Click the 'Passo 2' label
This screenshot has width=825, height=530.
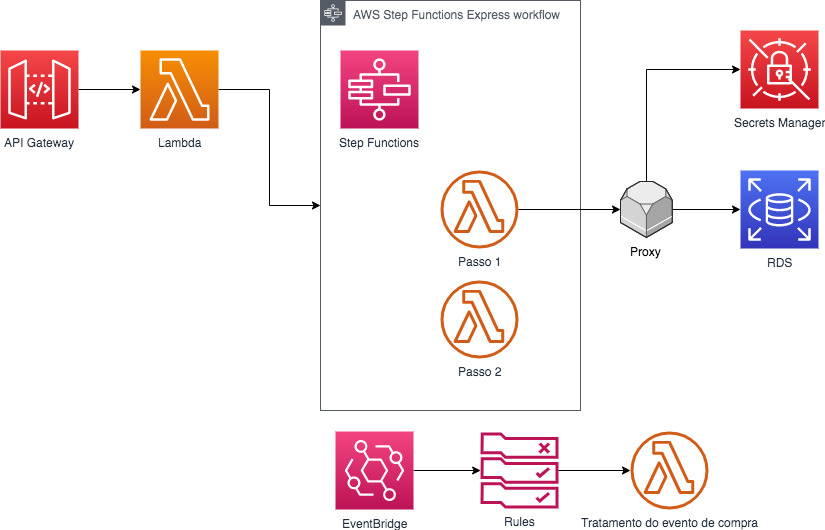click(479, 372)
